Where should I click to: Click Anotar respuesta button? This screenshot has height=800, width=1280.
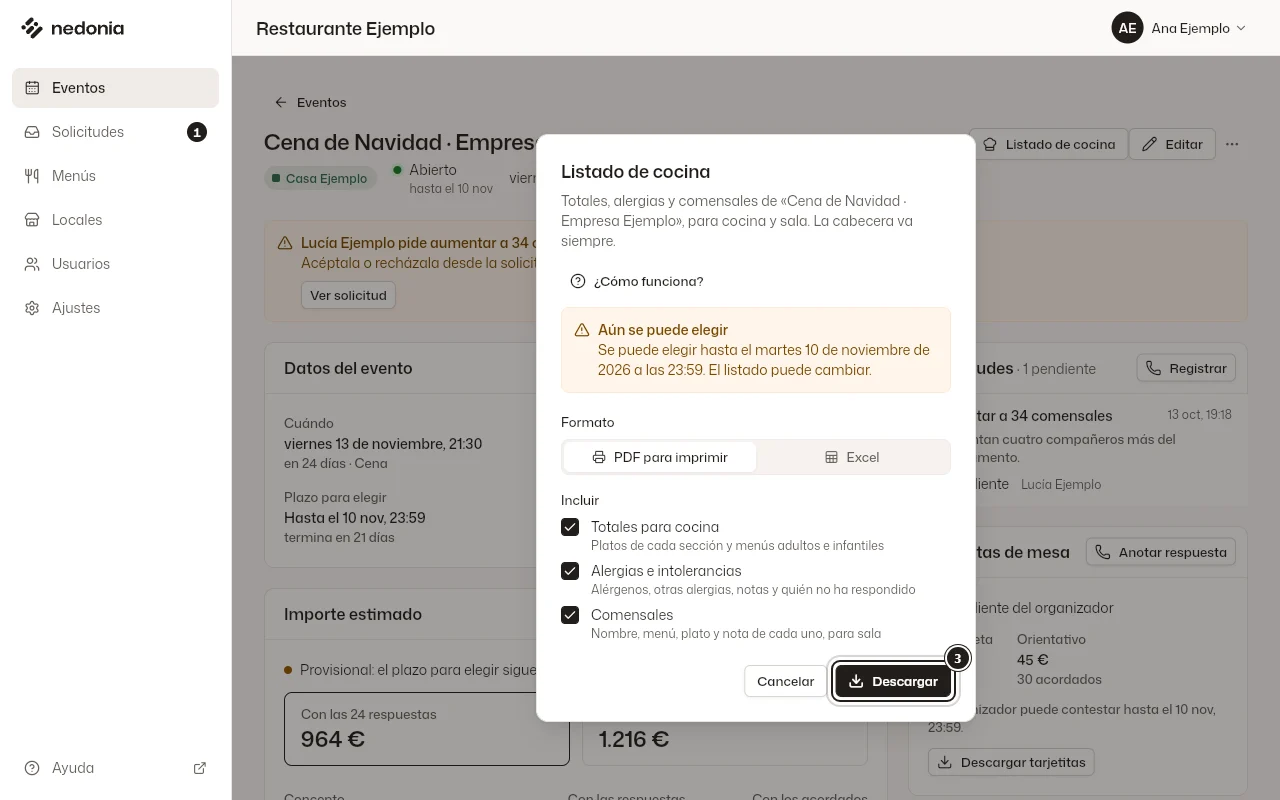1161,552
